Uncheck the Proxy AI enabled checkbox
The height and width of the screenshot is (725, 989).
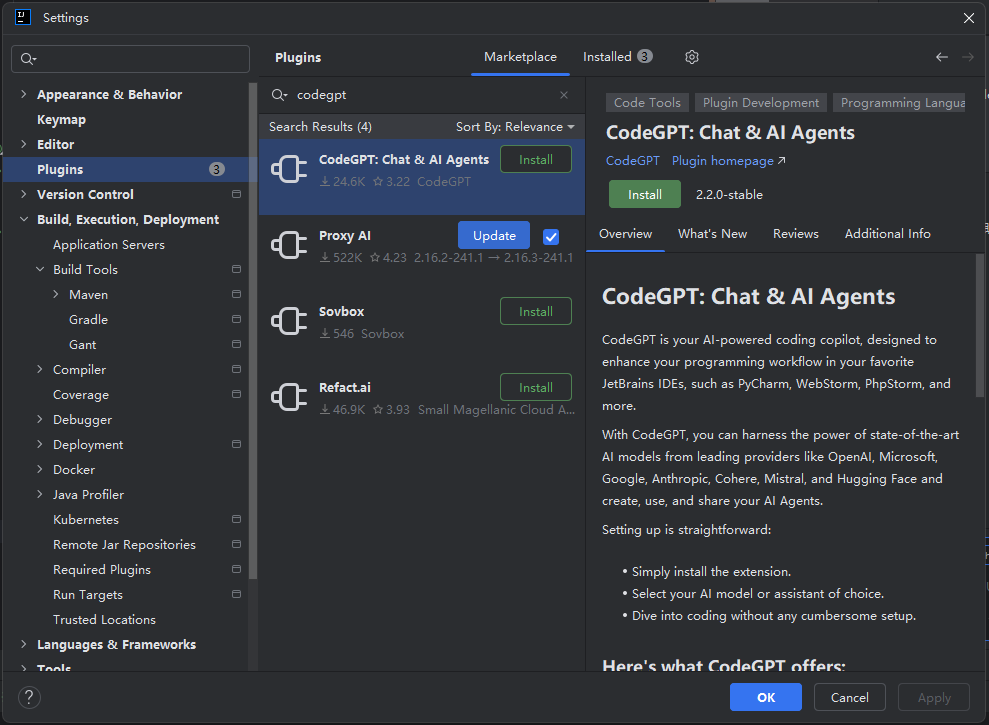tap(551, 237)
